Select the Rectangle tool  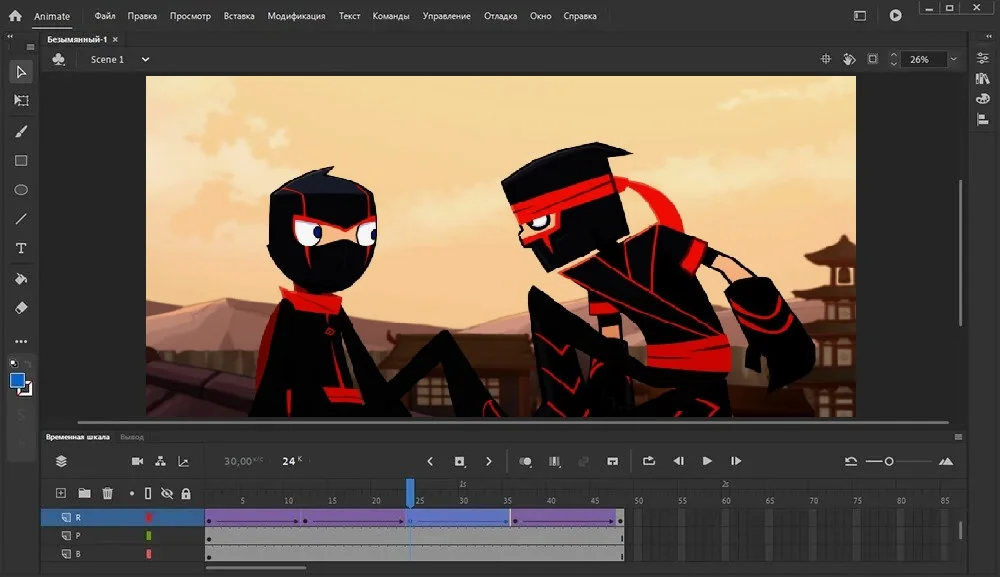pyautogui.click(x=21, y=161)
